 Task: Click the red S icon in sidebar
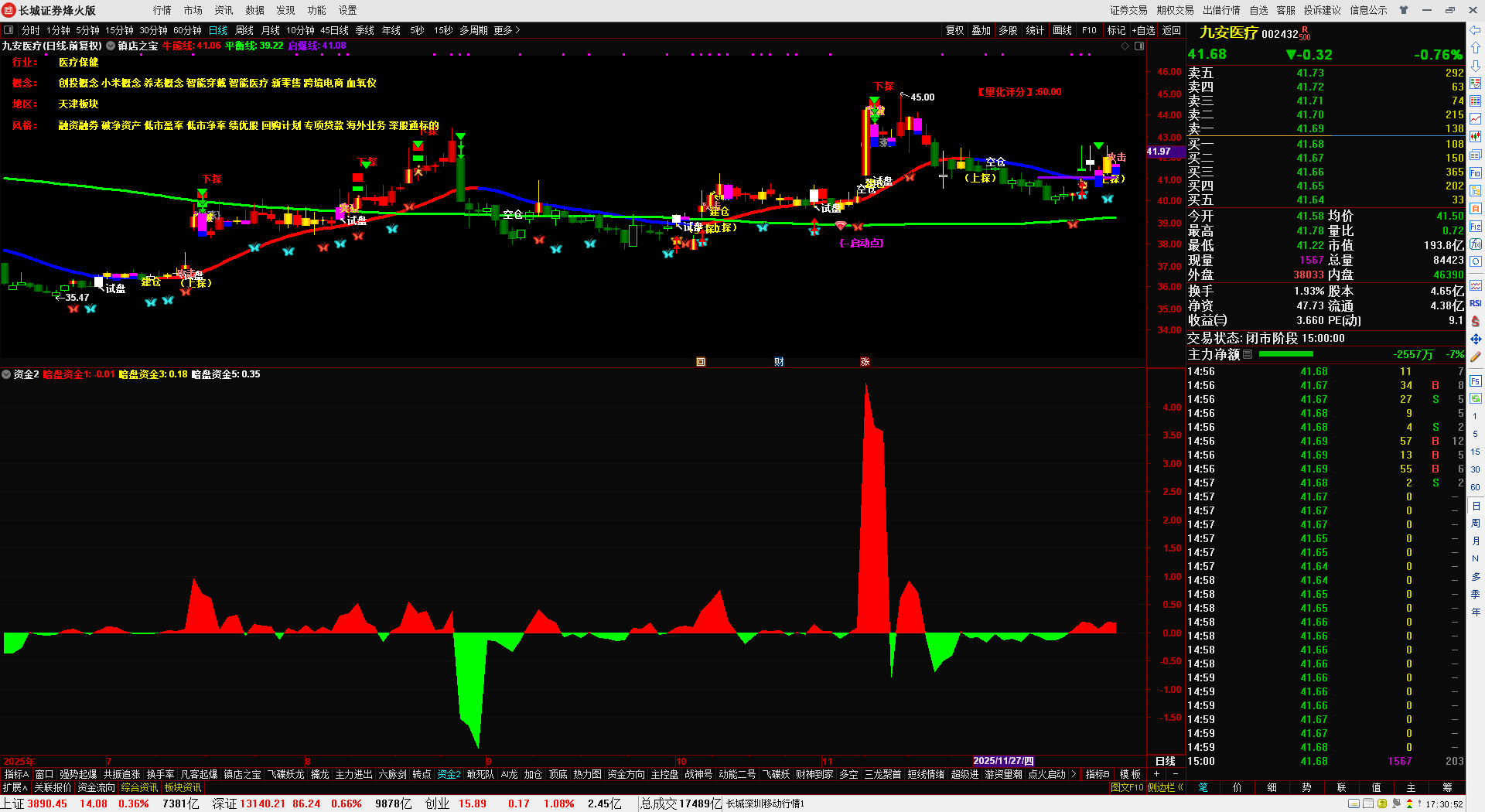1476,321
